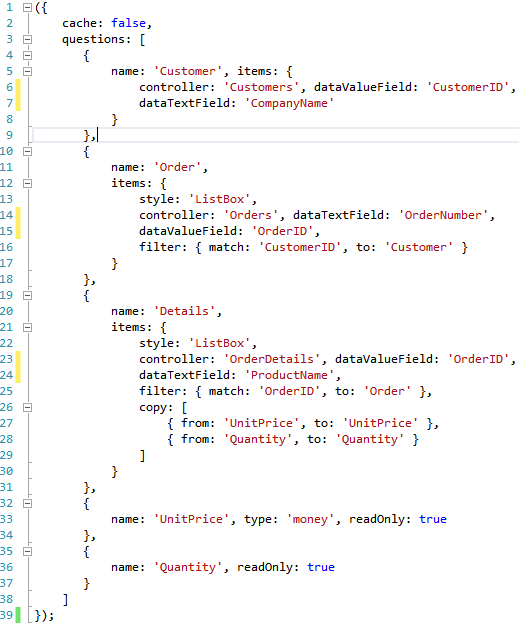The height and width of the screenshot is (637, 519).
Task: Collapse the copy array on line 26
Action: click(x=27, y=407)
